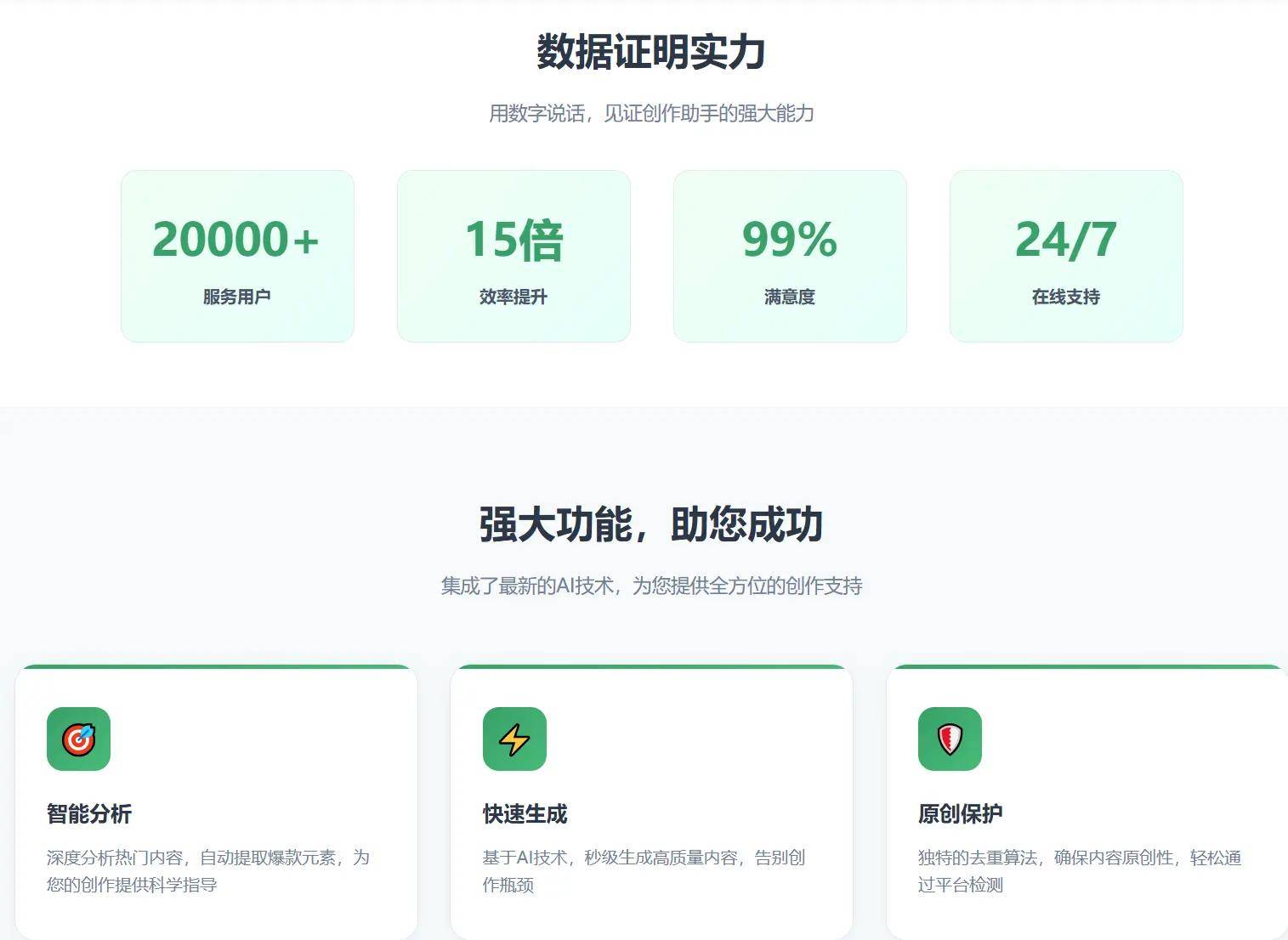The image size is (1288, 940).
Task: Click the 效率提升 label
Action: (513, 297)
